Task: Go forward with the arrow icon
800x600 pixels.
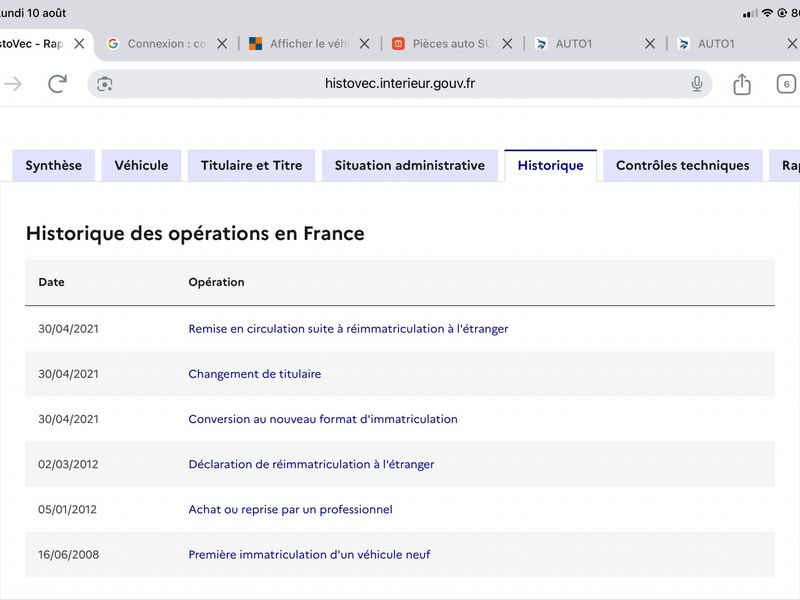Action: [x=12, y=84]
